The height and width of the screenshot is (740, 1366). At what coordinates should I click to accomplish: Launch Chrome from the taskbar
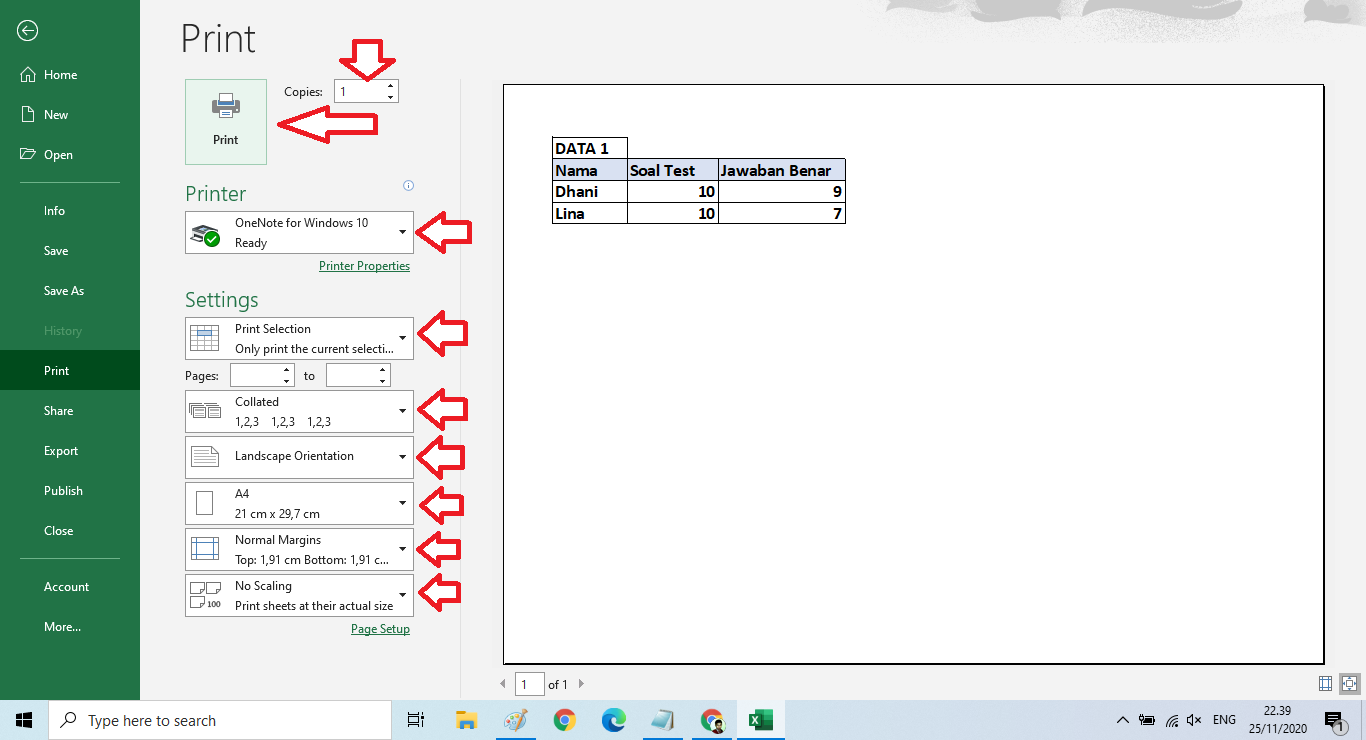[x=564, y=719]
